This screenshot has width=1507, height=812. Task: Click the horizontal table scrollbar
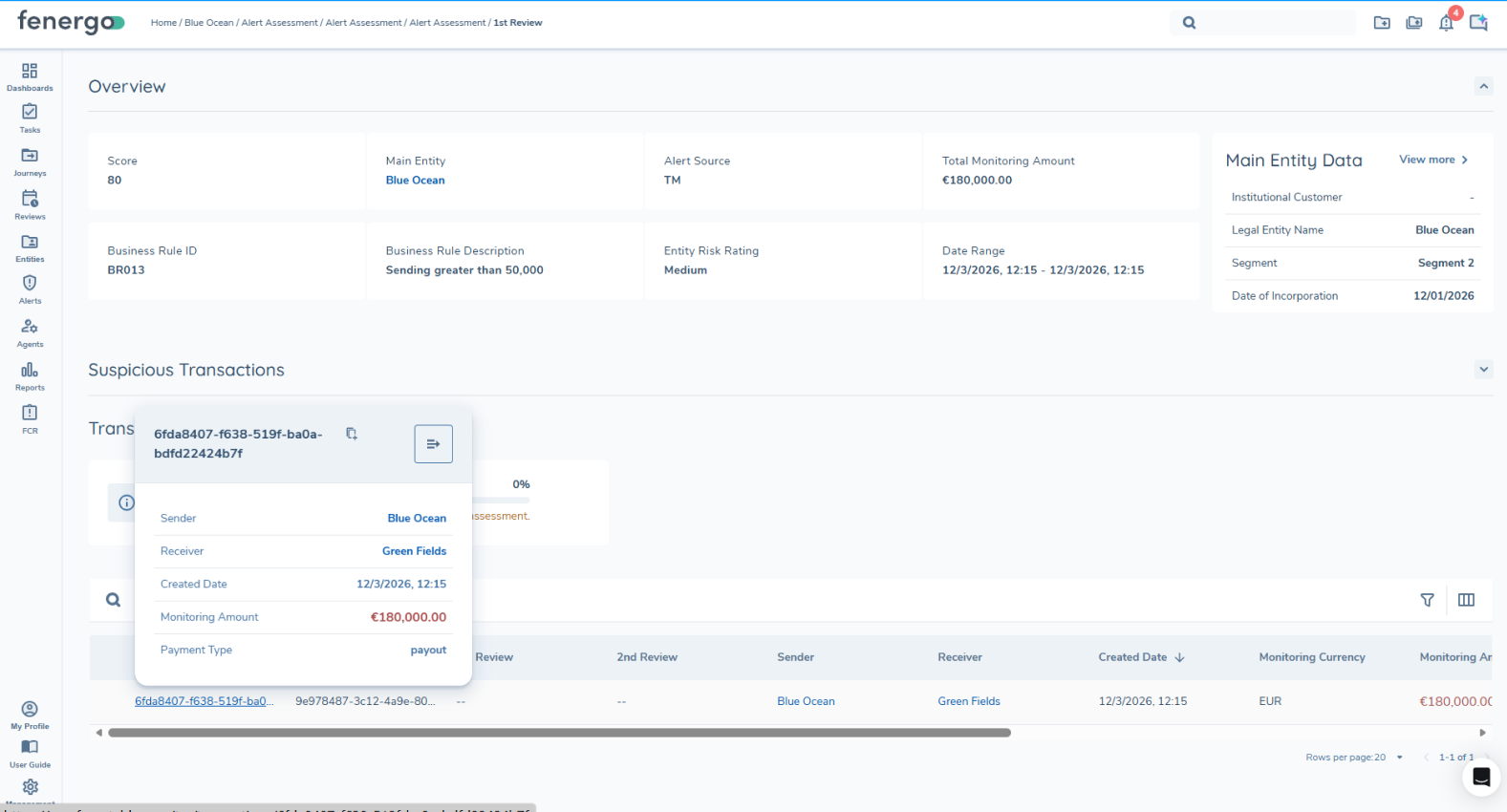click(559, 733)
